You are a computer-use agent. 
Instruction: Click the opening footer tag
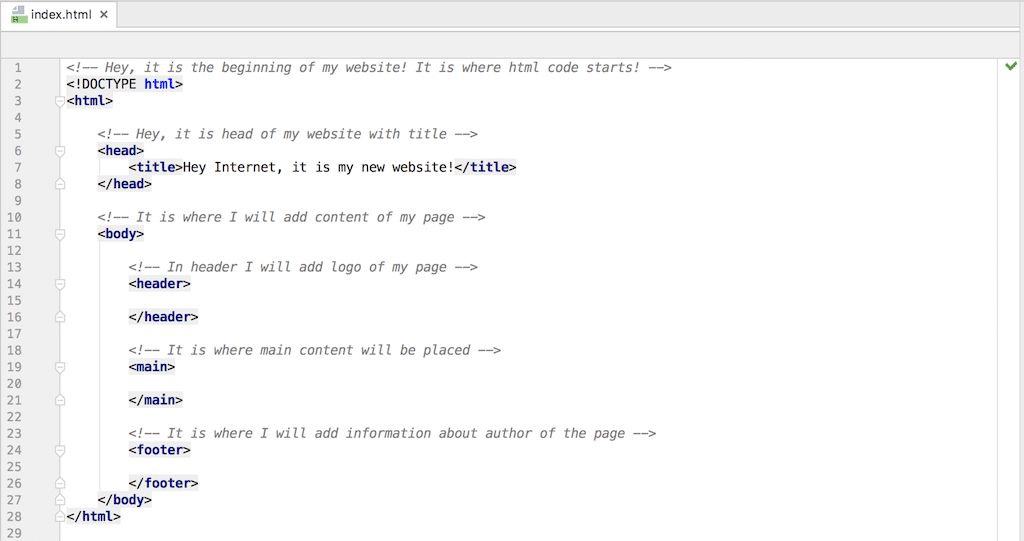(x=159, y=450)
